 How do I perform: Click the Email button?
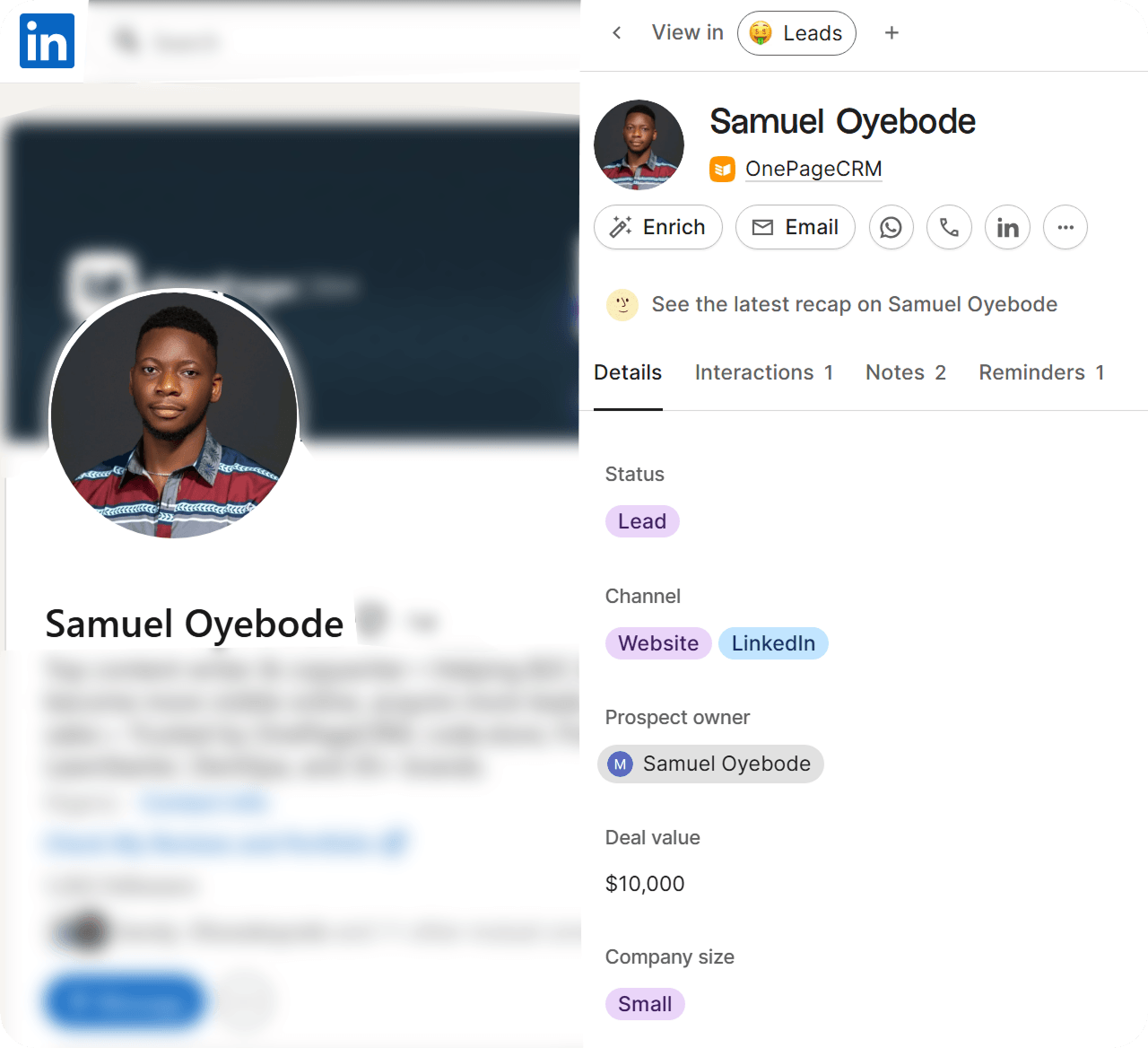796,227
